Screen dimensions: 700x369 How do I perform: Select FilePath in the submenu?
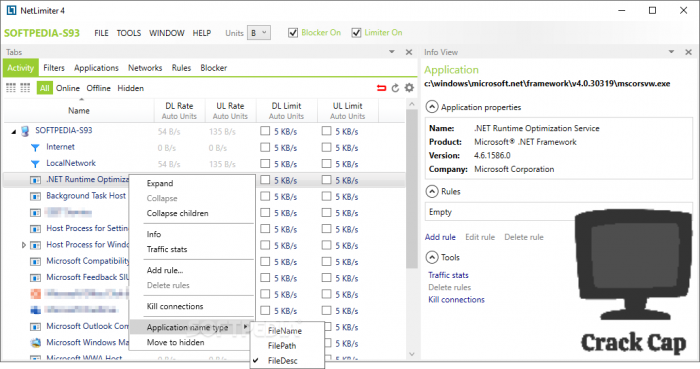tap(282, 346)
